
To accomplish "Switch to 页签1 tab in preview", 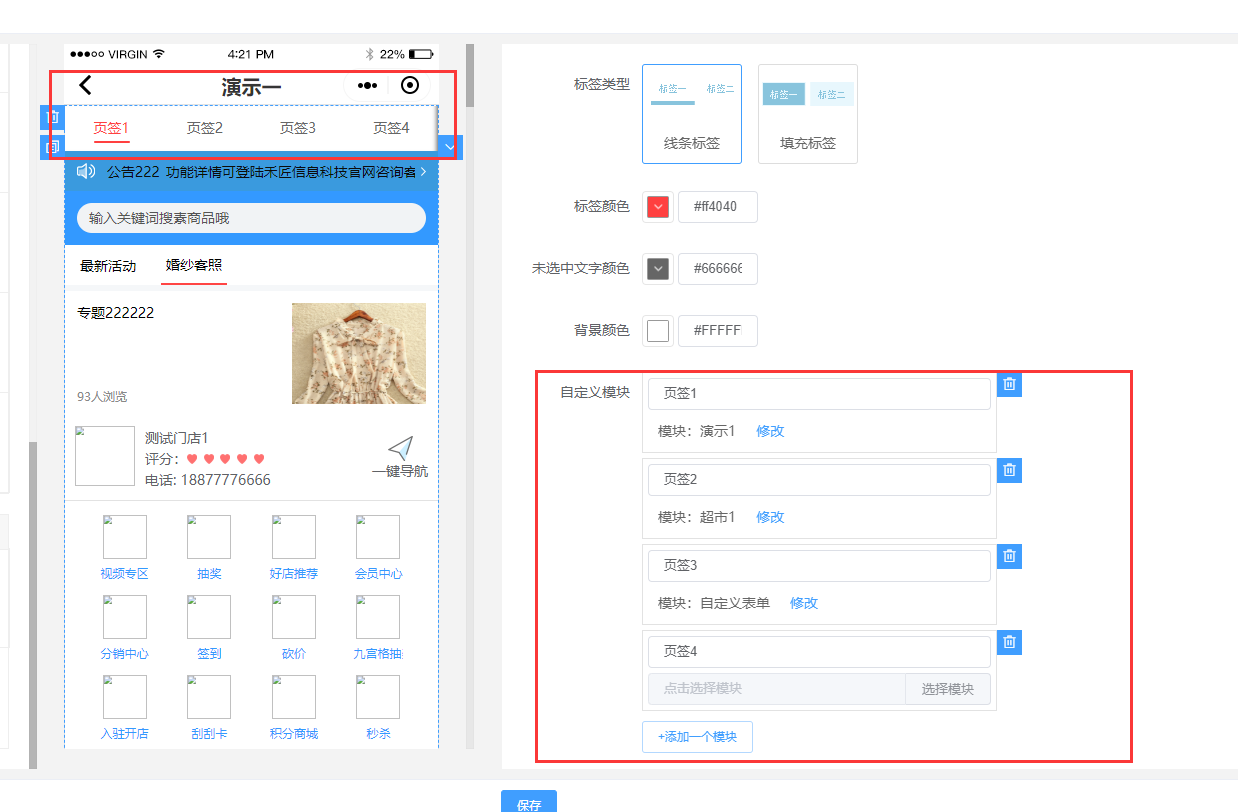I will click(111, 128).
